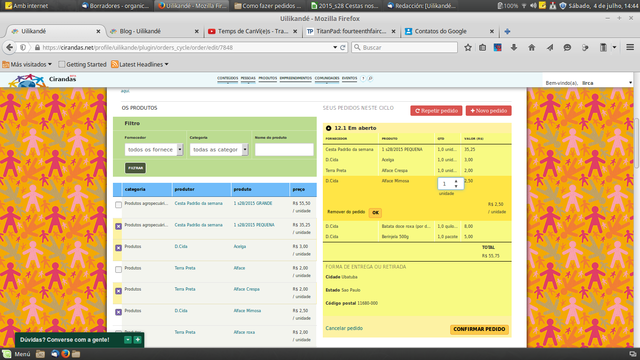The image size is (640, 360).
Task: Check the Terra Preta Alface checkbox
Action: coord(118,269)
